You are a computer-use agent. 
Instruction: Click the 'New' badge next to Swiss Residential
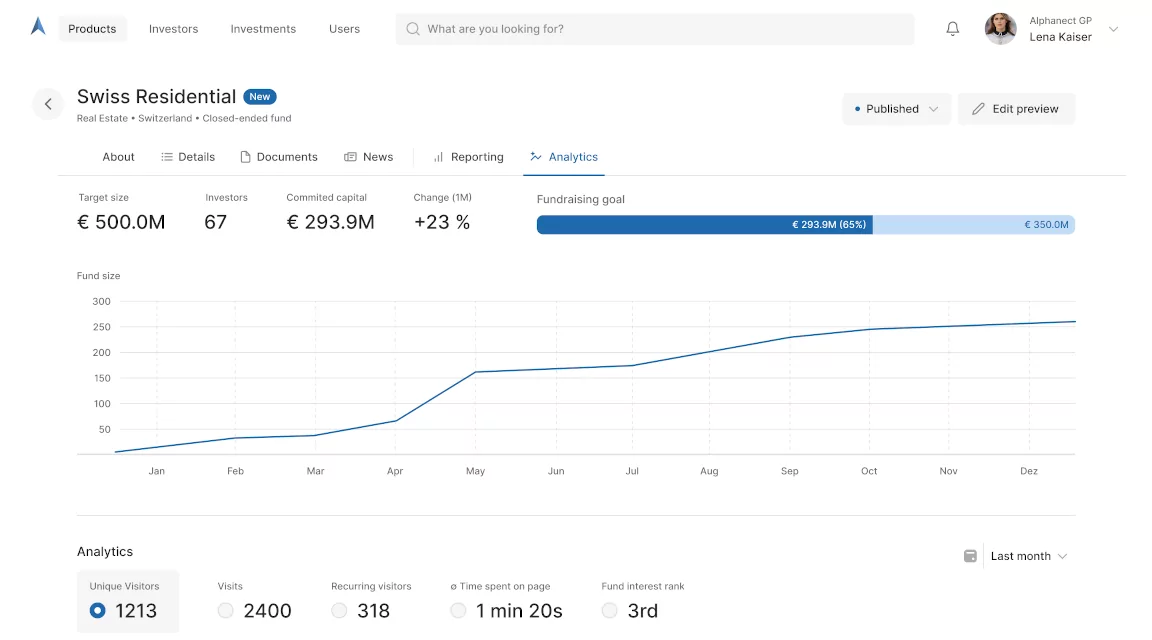click(259, 96)
